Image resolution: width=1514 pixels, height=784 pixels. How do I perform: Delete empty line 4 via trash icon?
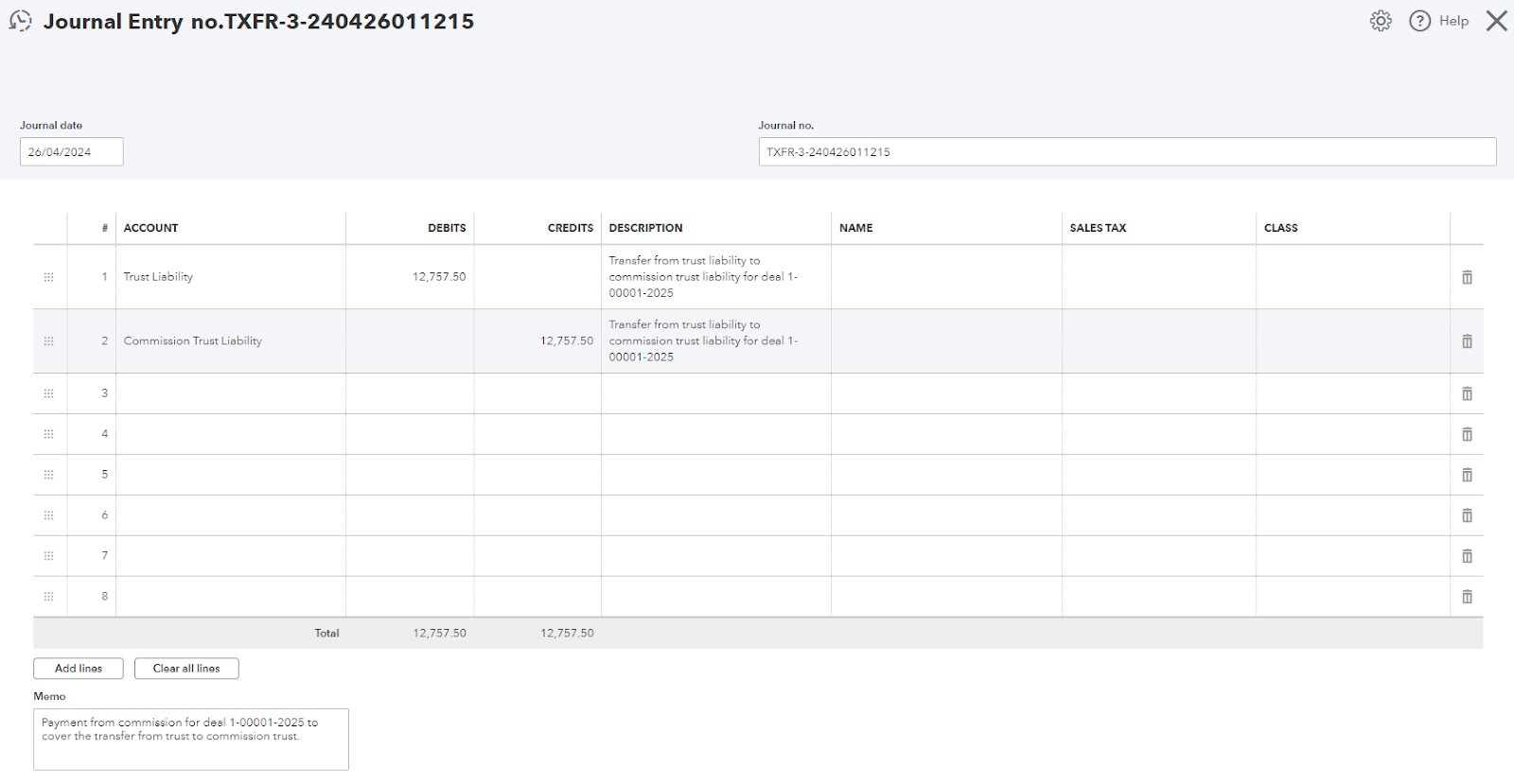click(1467, 434)
